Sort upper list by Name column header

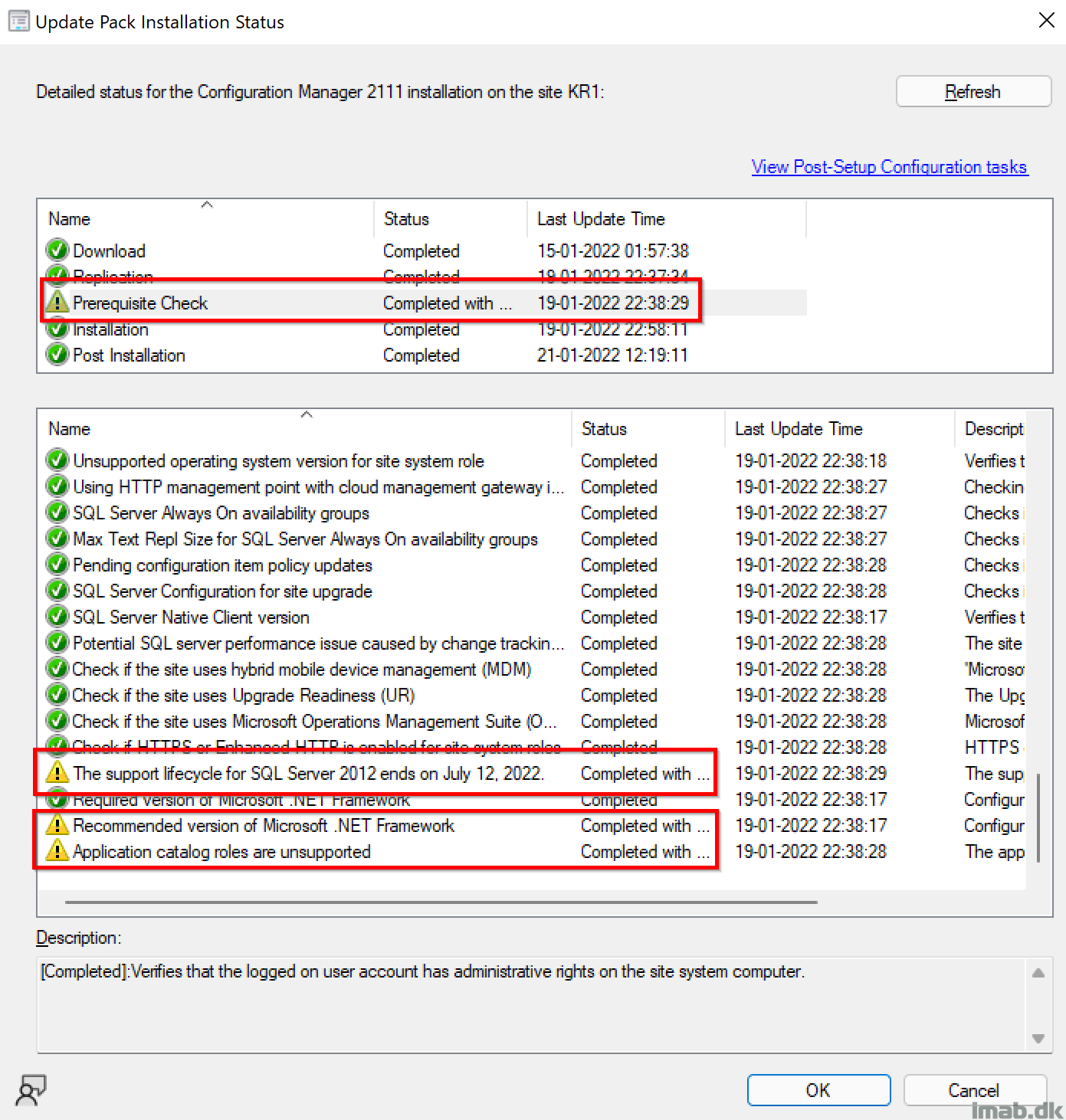(207, 219)
